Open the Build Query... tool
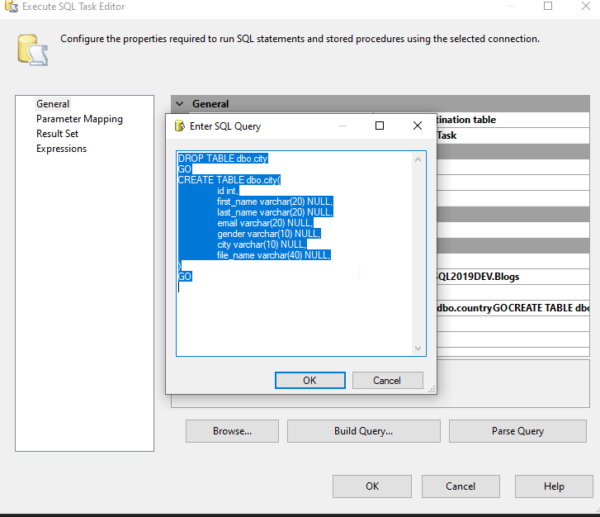 [x=362, y=431]
